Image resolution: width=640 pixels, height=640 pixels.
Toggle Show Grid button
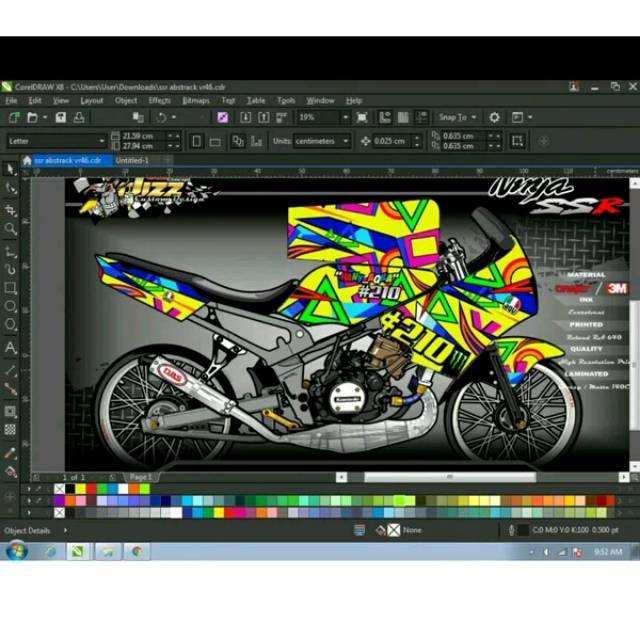(403, 118)
